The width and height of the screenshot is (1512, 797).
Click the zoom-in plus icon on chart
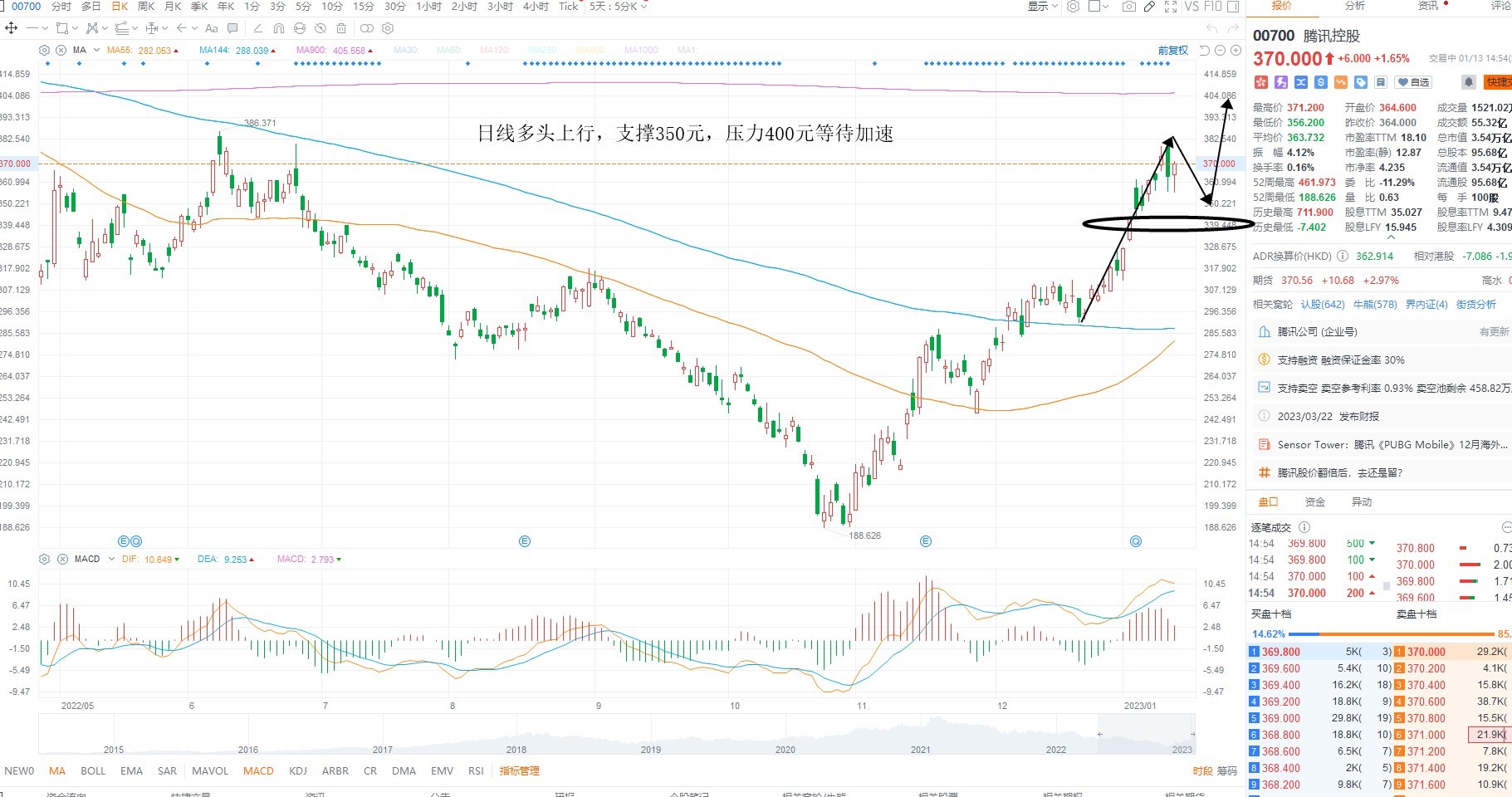pos(1236,50)
